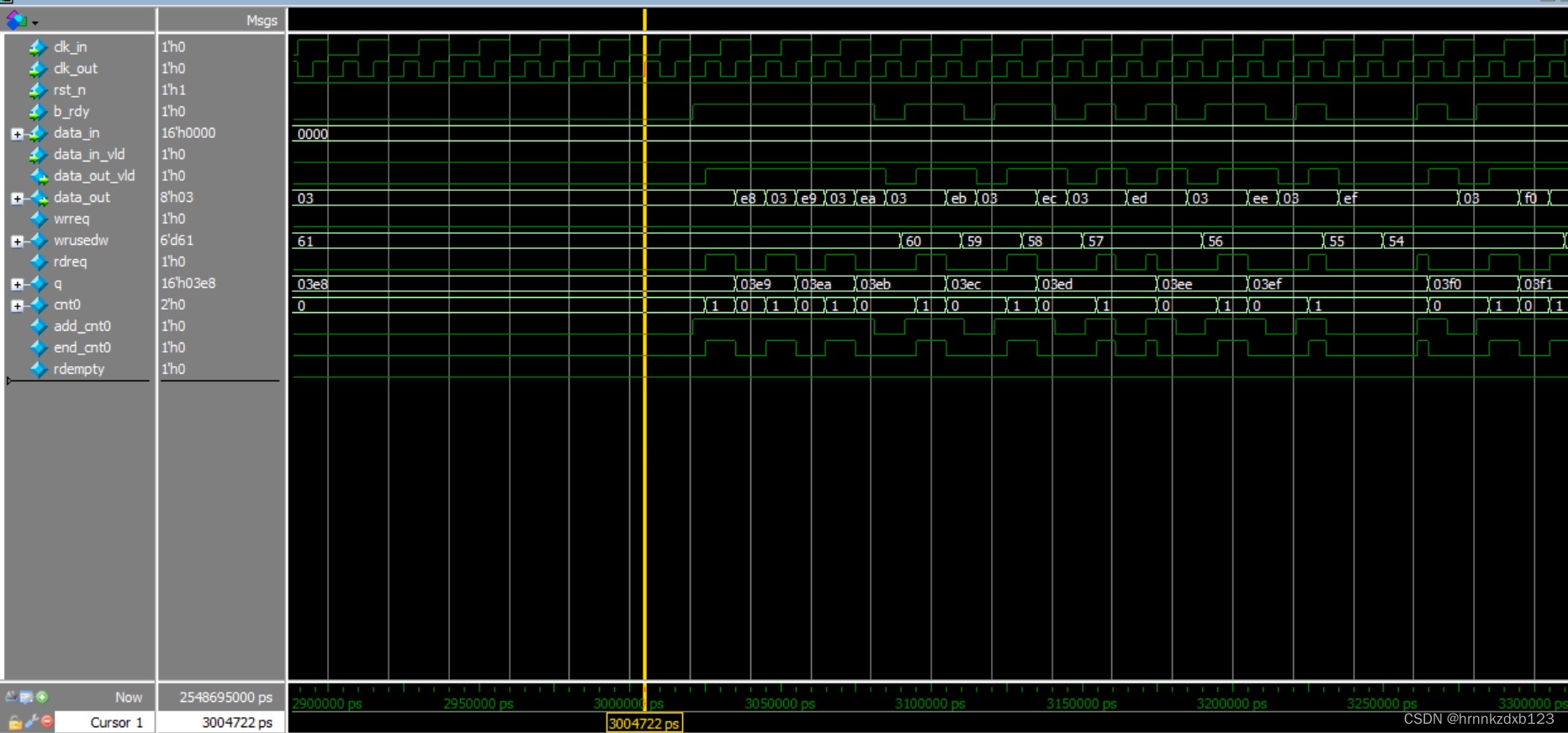Expand the wrusedw bus
Viewport: 1568px width, 733px height.
(17, 242)
